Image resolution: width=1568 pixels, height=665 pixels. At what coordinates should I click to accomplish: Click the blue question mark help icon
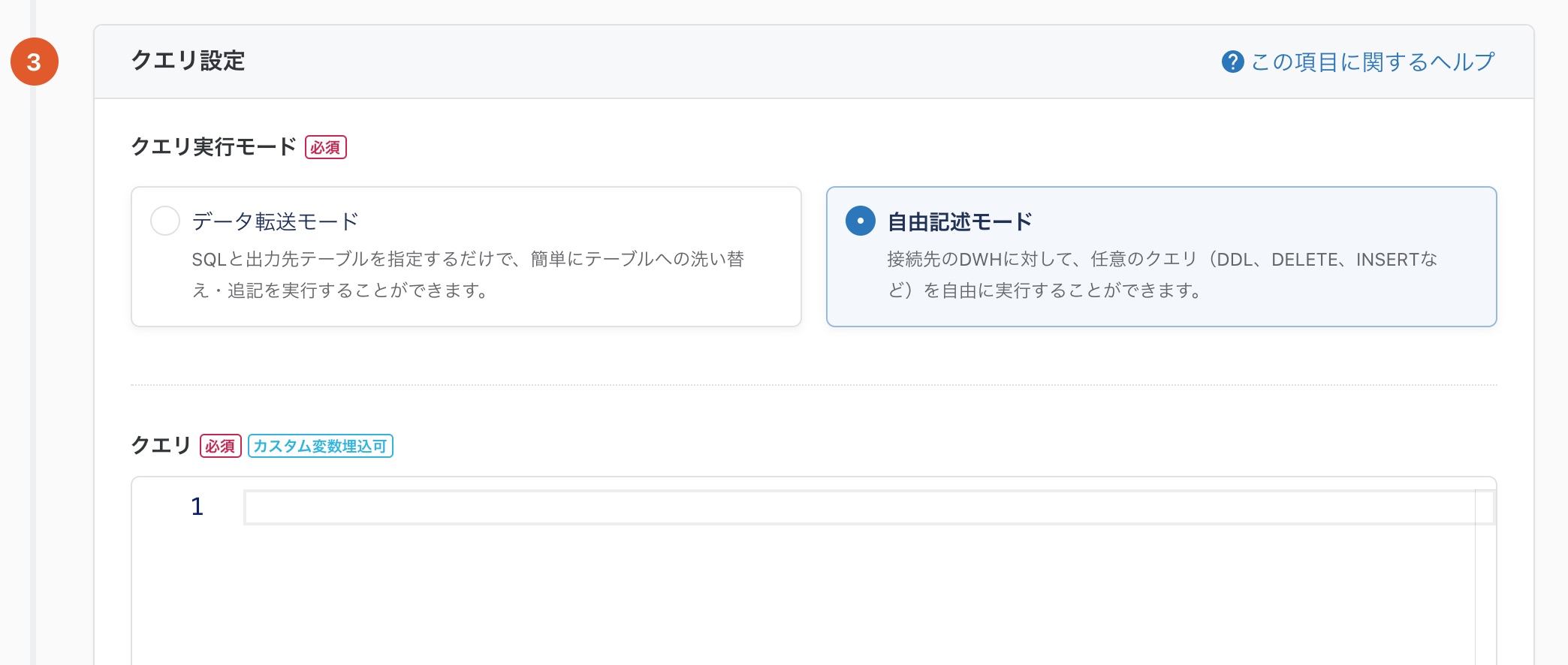coord(1235,62)
